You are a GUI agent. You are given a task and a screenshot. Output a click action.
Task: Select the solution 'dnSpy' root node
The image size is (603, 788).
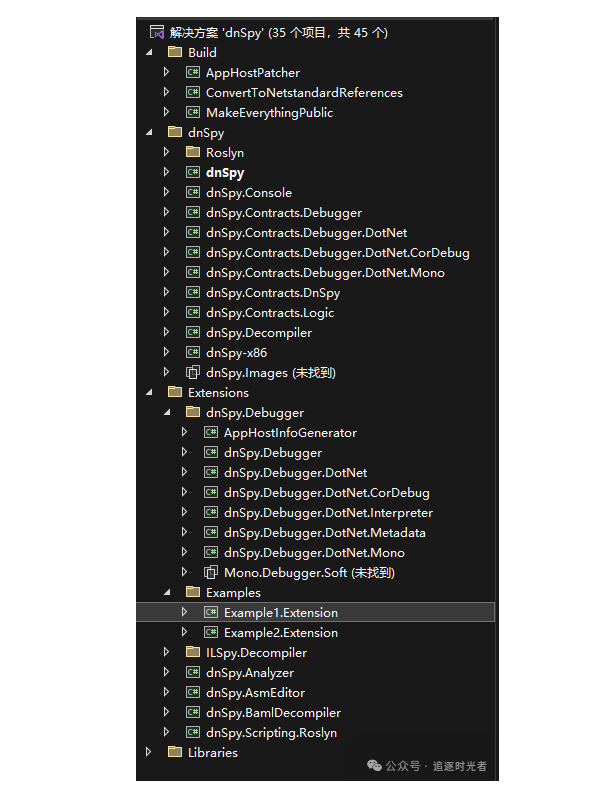point(278,33)
